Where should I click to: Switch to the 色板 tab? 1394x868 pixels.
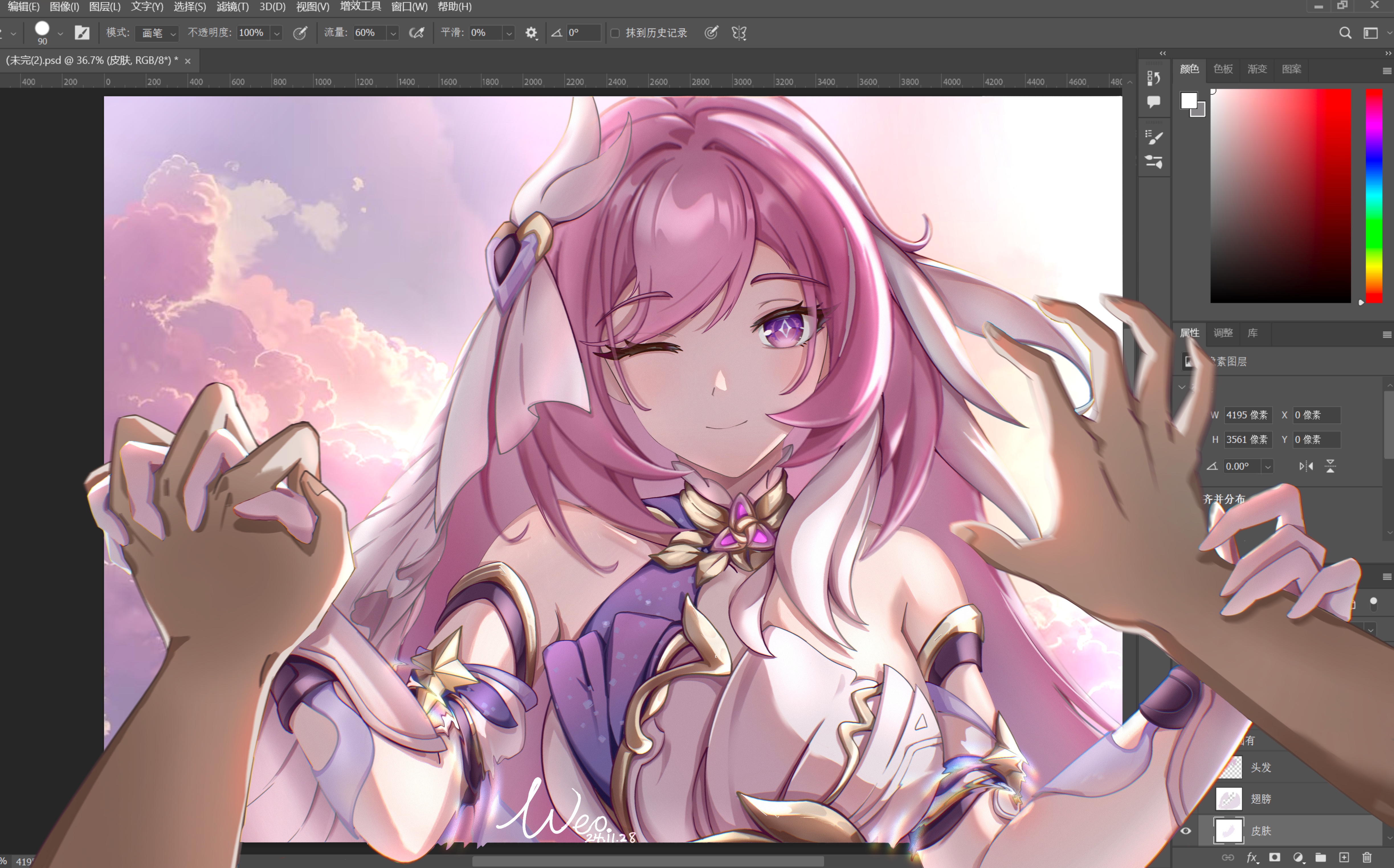pyautogui.click(x=1223, y=69)
